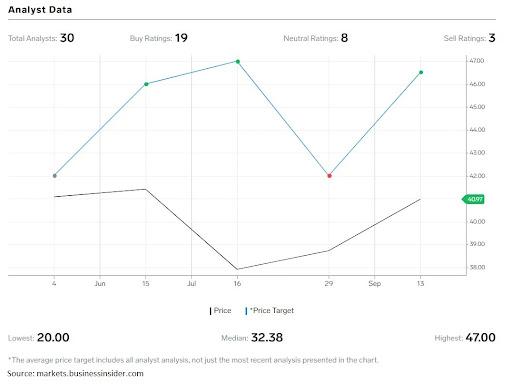Click the Analyst Data heading
The image size is (512, 392).
(40, 10)
